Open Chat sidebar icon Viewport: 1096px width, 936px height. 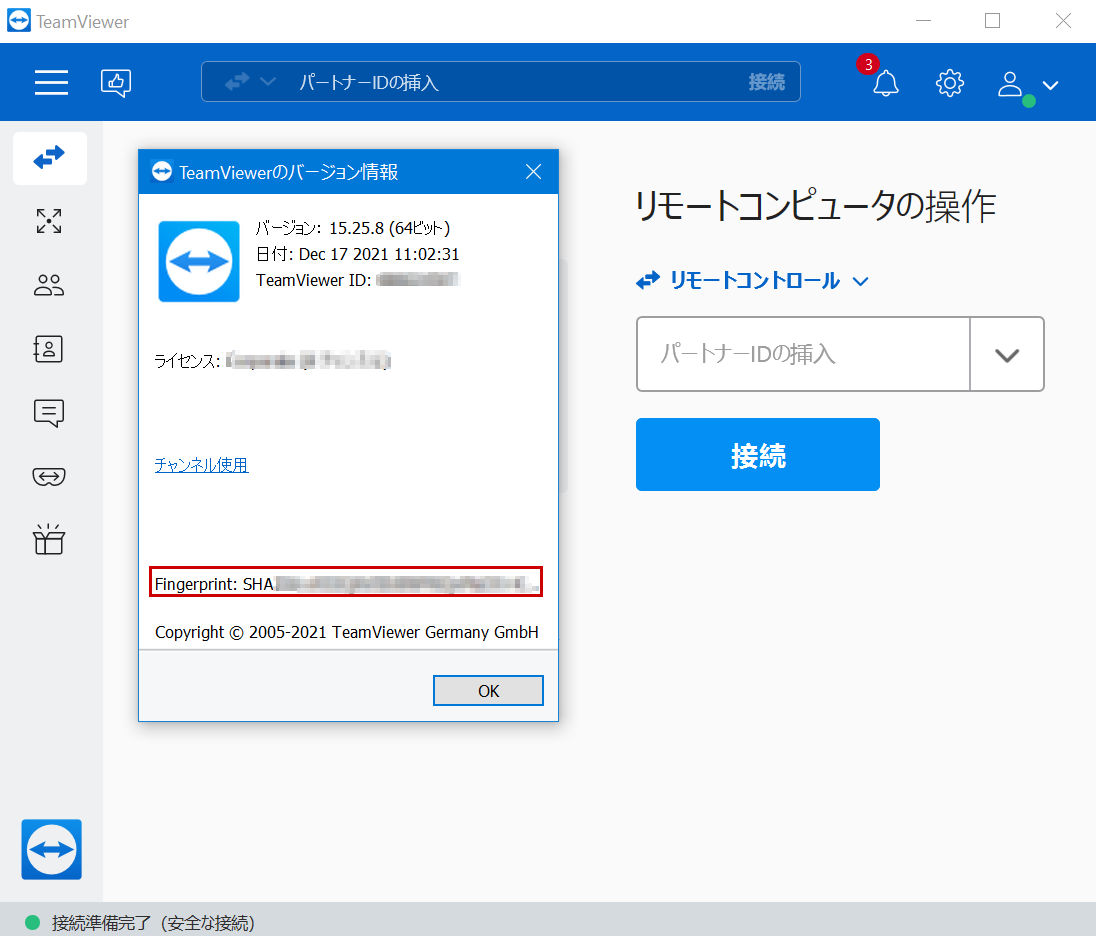(x=49, y=412)
